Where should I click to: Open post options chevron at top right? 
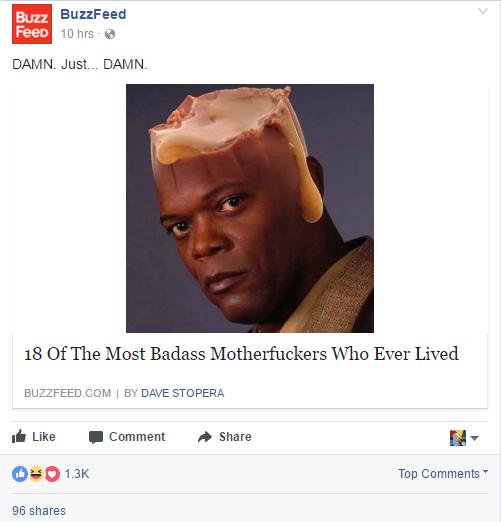click(x=483, y=12)
